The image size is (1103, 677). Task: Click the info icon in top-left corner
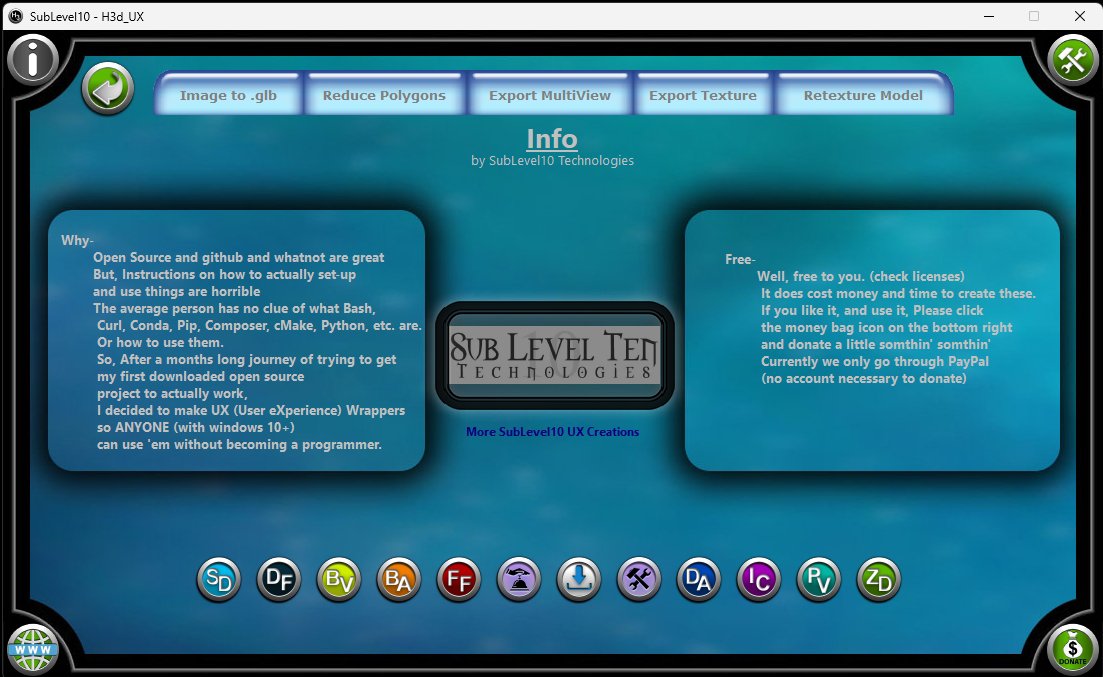tap(33, 60)
